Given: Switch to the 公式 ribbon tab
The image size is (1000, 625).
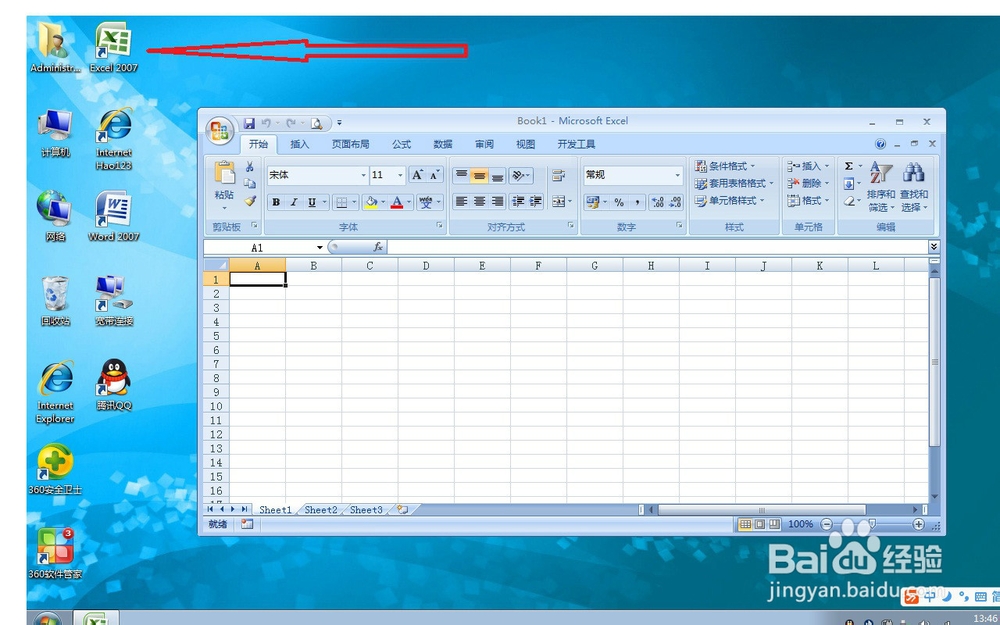Looking at the screenshot, I should pyautogui.click(x=401, y=144).
